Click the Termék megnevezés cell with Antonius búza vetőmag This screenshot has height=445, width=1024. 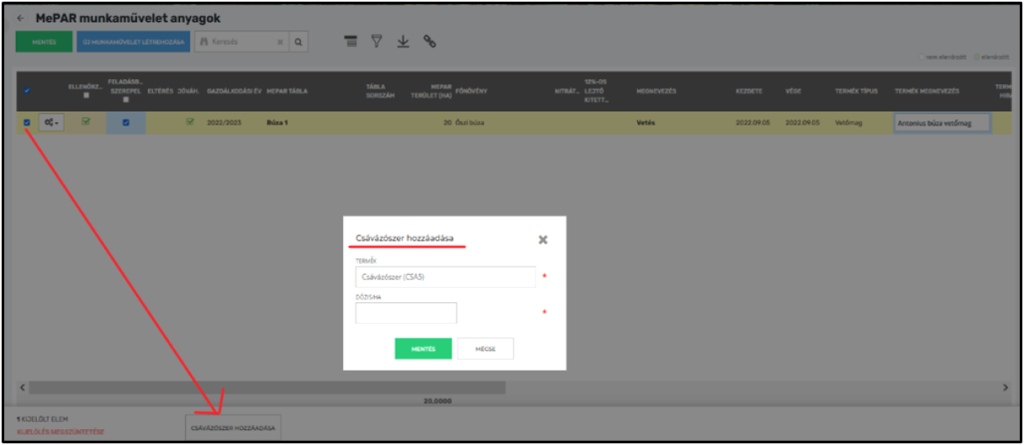(941, 122)
